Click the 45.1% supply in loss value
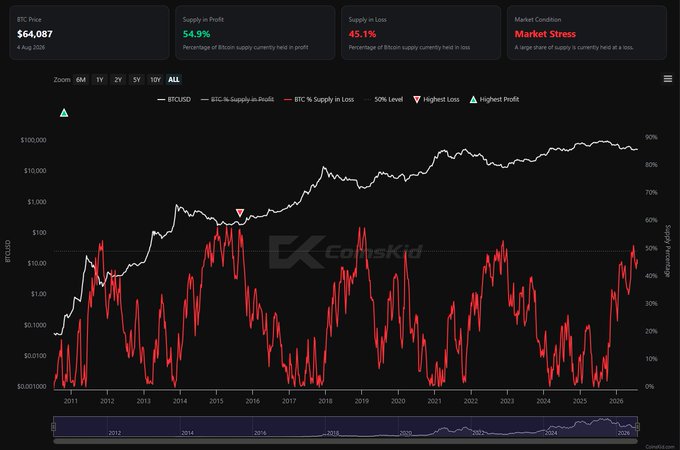Screen dimensions: 680x450 pyautogui.click(x=362, y=34)
